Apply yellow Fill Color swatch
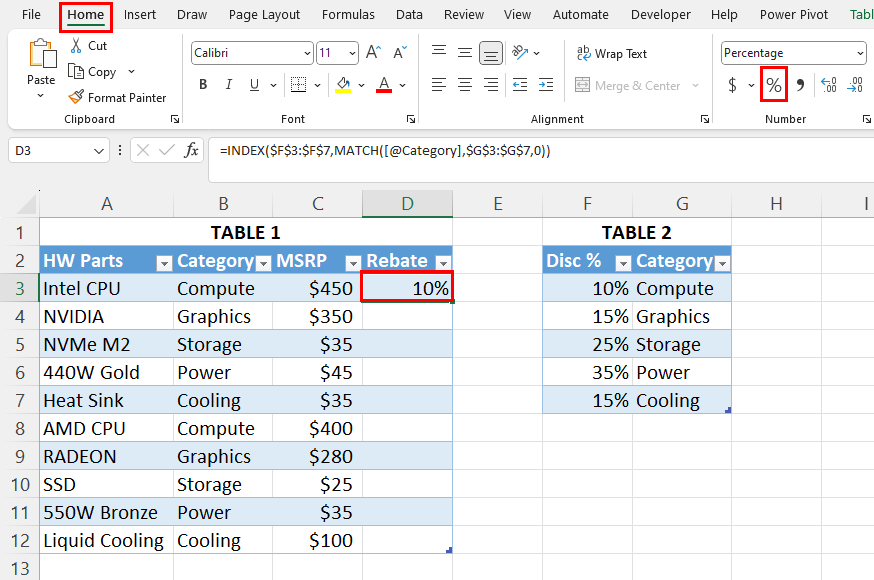Screen dimensions: 874x580 pyautogui.click(x=343, y=85)
